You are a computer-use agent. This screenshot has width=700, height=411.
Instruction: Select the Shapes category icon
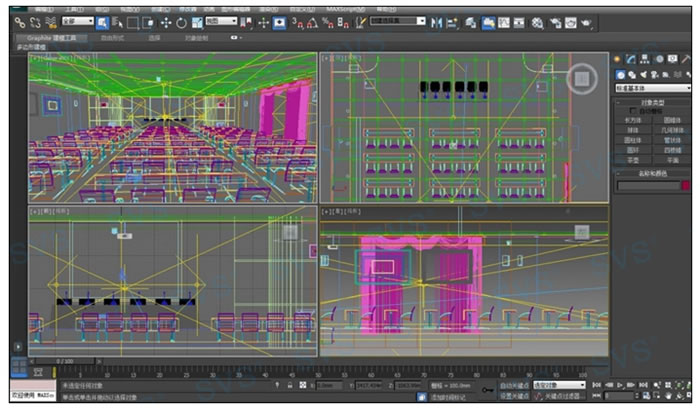tap(633, 74)
